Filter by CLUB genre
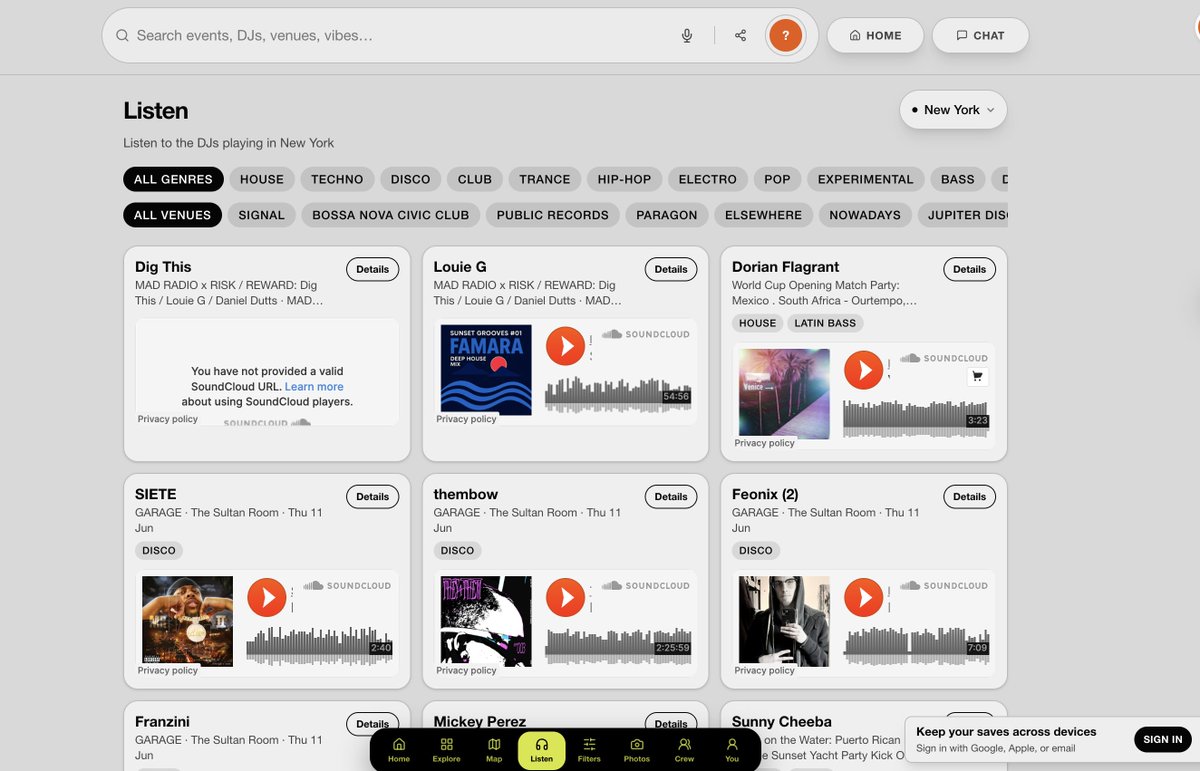Screen dimensions: 1200x771 coord(475,179)
